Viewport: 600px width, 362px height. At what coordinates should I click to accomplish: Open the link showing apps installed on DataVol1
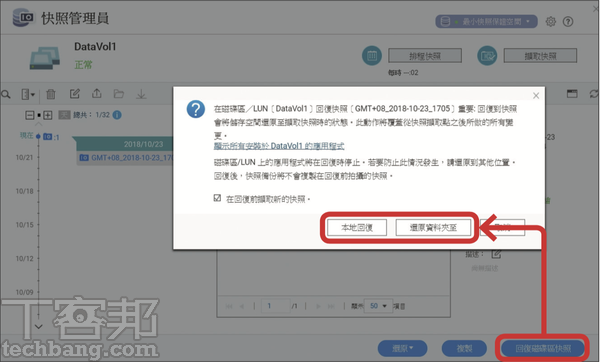279,146
